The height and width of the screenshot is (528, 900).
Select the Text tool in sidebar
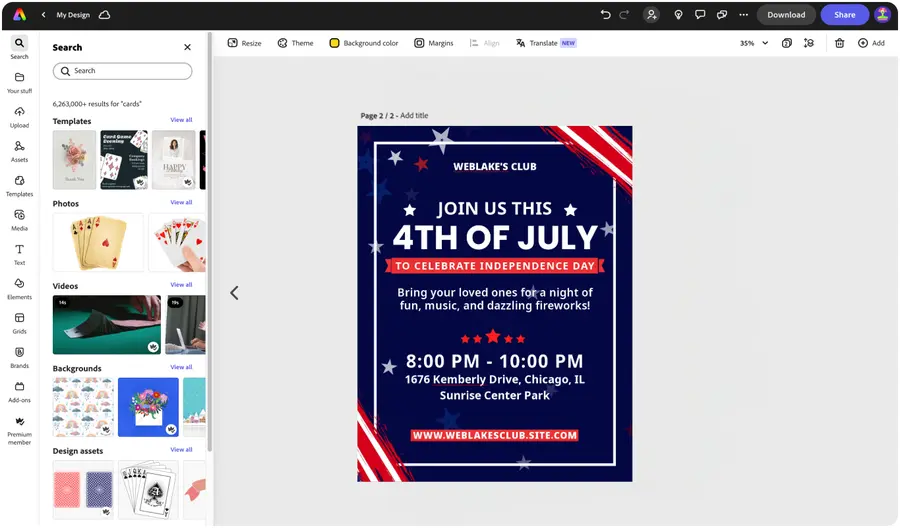20,254
